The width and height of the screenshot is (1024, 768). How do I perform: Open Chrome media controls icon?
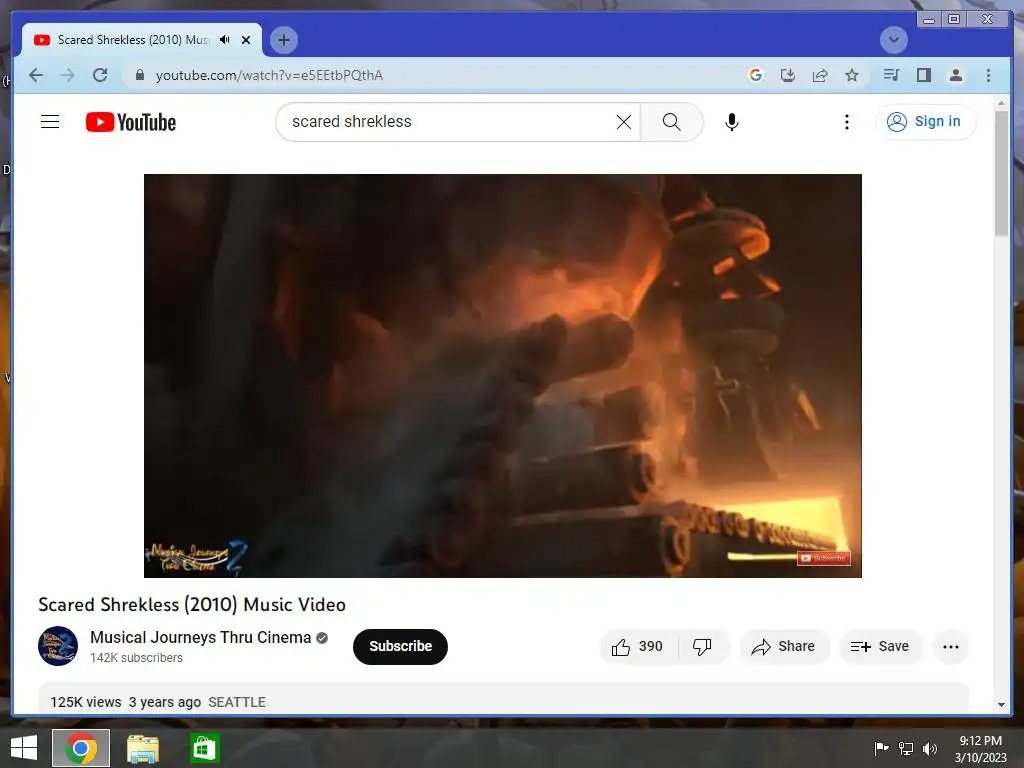(x=891, y=75)
